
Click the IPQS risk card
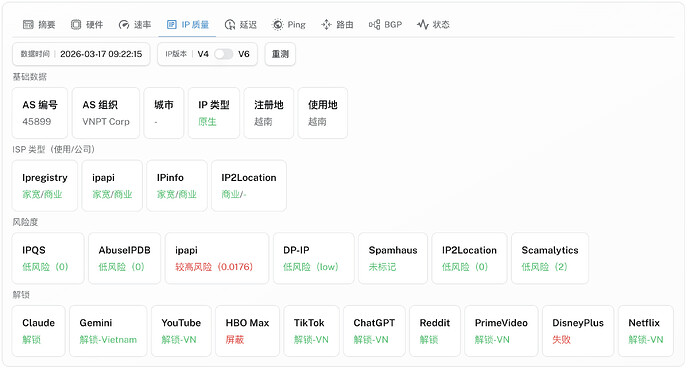[48, 258]
